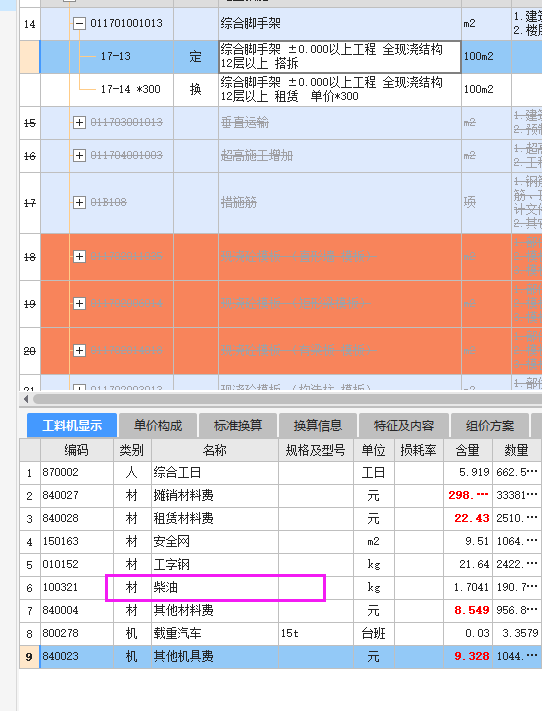
Task: Collapse the 011701001013 tree node
Action: [79, 24]
